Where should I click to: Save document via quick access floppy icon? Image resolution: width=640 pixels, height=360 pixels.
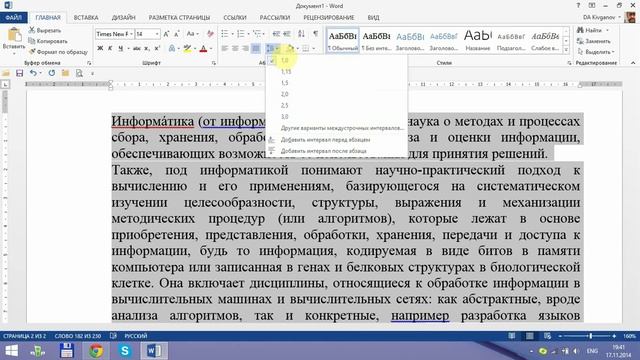(19, 73)
